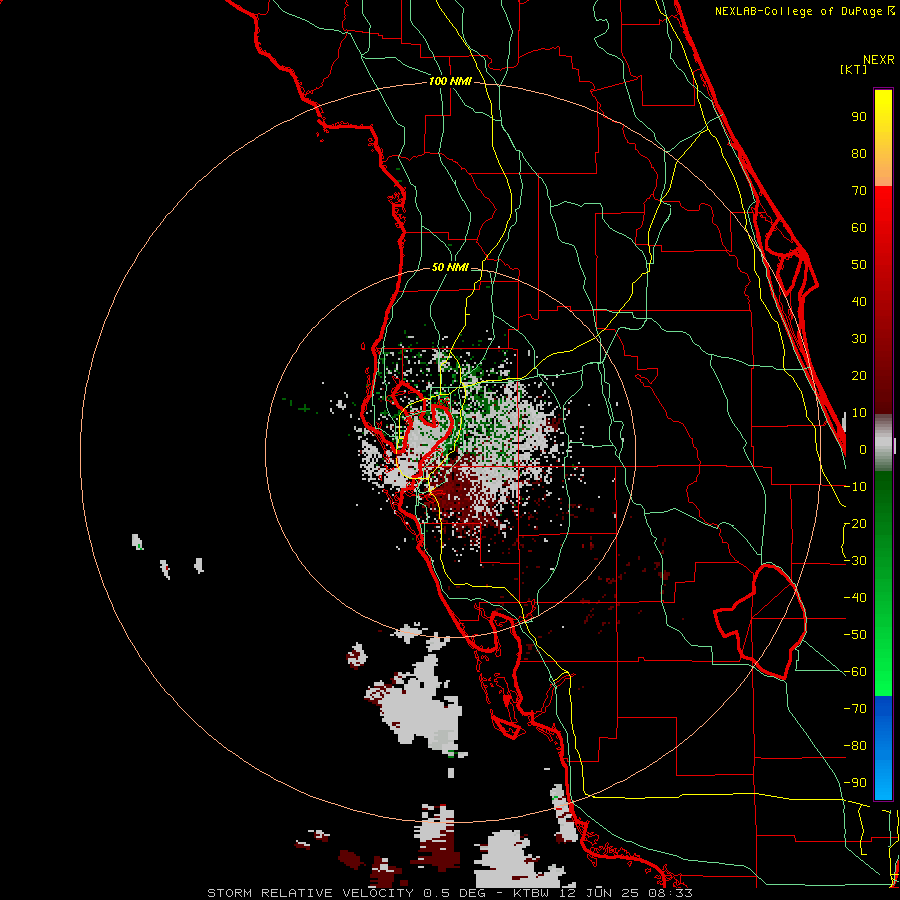Click the -60 knot scale label
The width and height of the screenshot is (900, 900).
(855, 672)
